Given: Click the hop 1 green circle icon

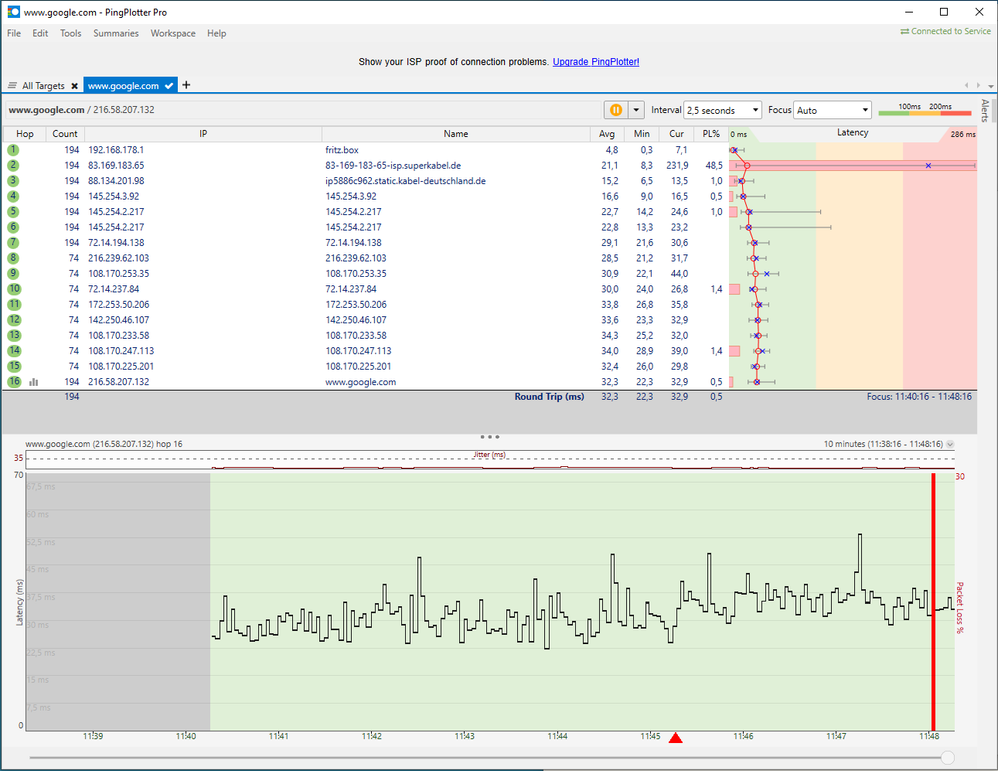Looking at the screenshot, I should tap(14, 150).
